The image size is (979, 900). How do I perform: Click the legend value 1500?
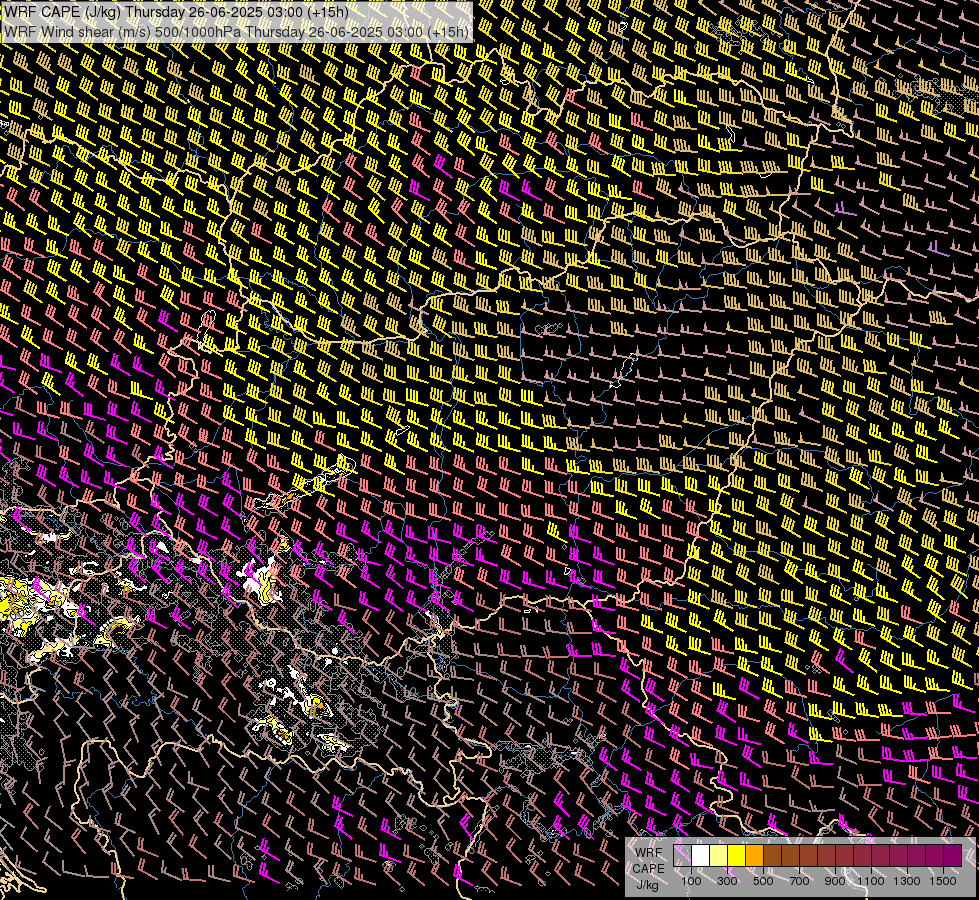point(943,881)
